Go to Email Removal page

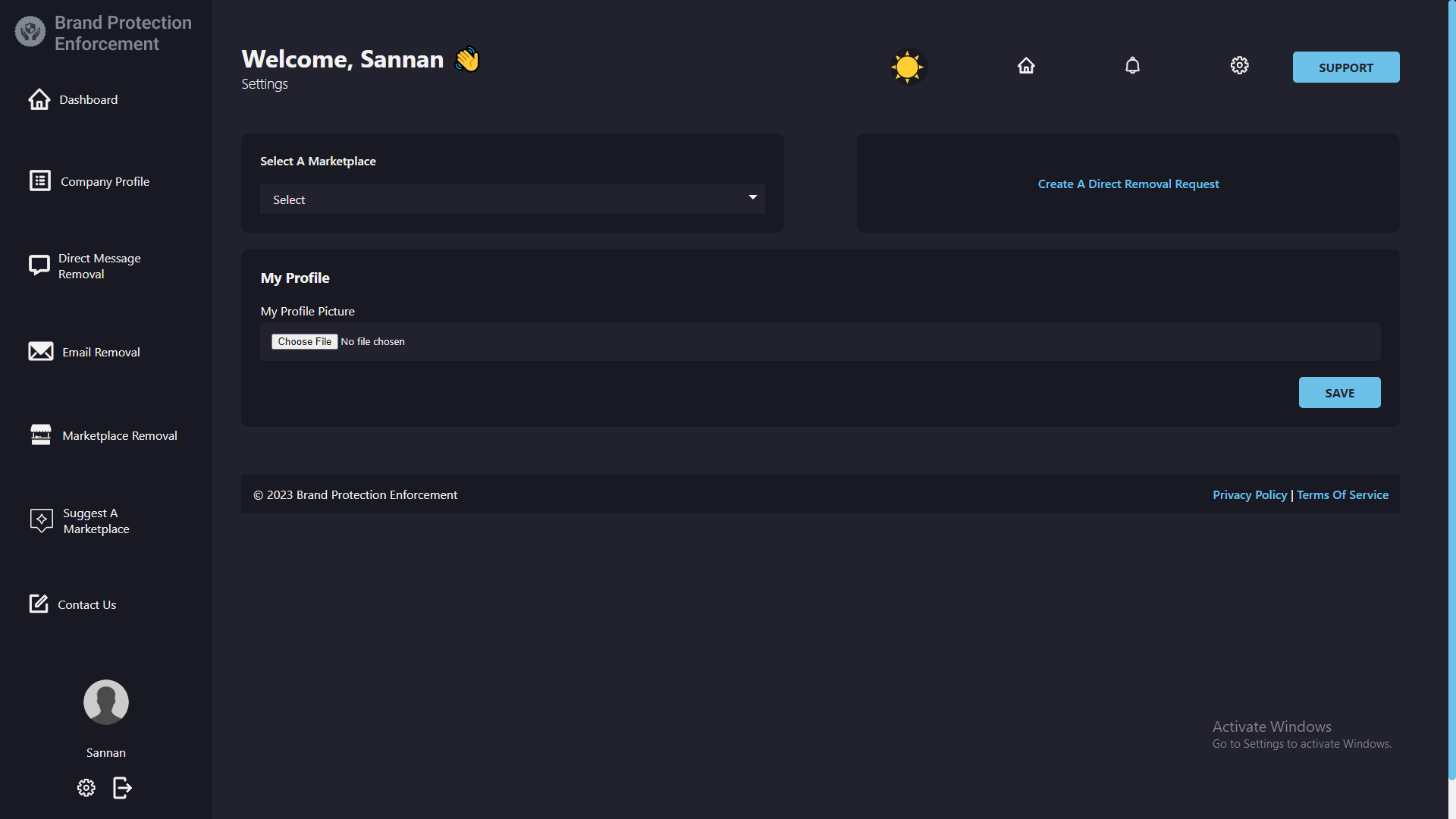click(101, 351)
